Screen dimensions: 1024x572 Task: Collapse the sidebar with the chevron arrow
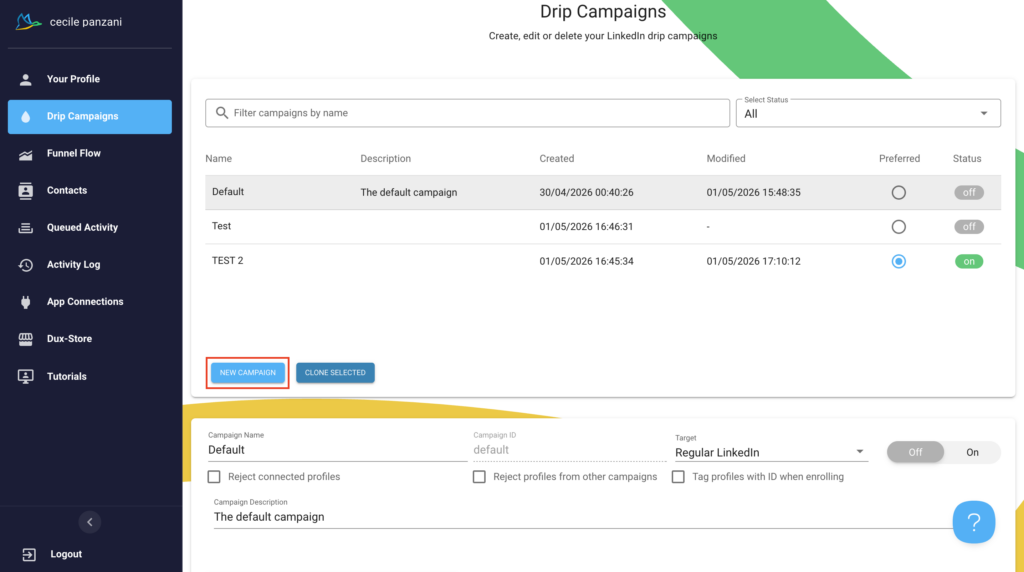tap(90, 522)
